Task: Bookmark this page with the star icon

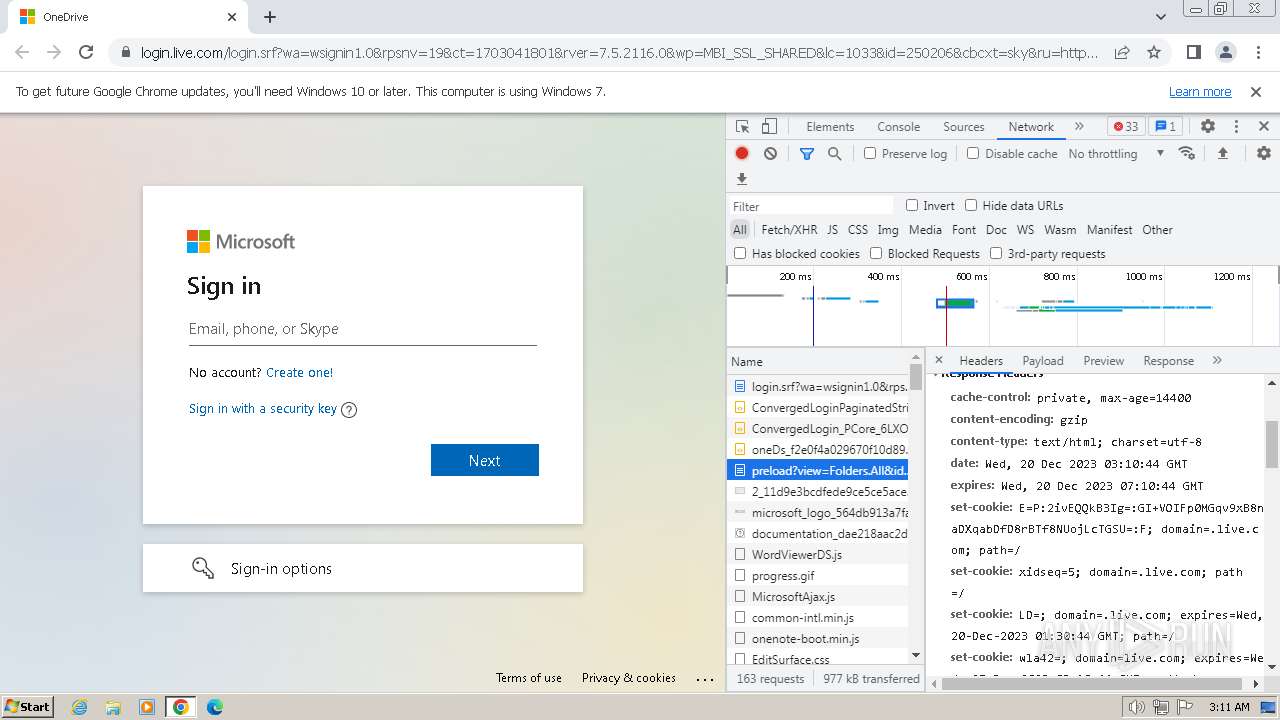Action: click(1154, 52)
